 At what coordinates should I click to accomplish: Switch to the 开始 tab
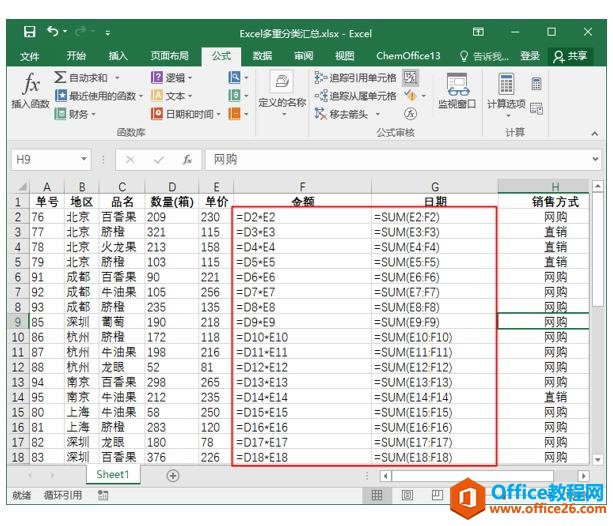click(x=76, y=56)
